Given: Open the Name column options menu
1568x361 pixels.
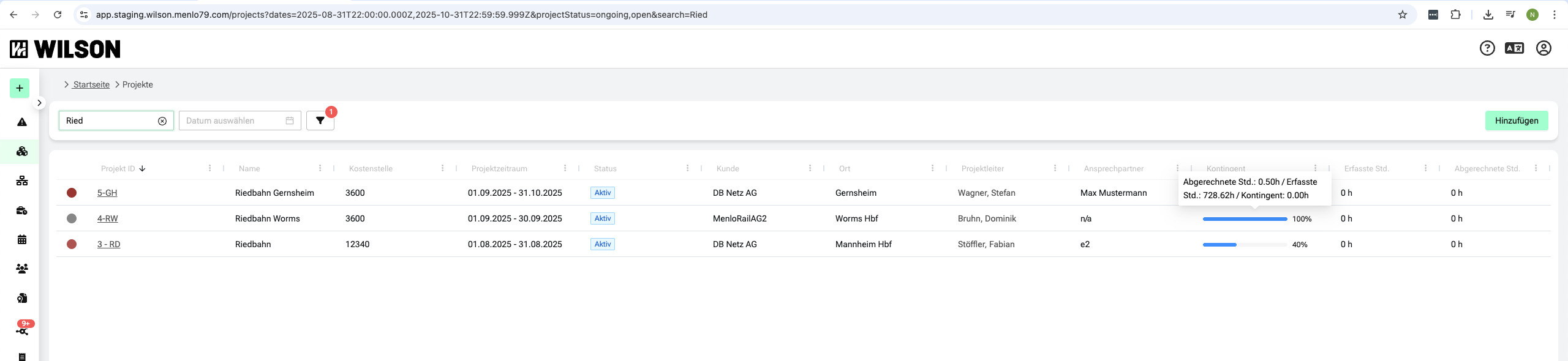Looking at the screenshot, I should 320,168.
